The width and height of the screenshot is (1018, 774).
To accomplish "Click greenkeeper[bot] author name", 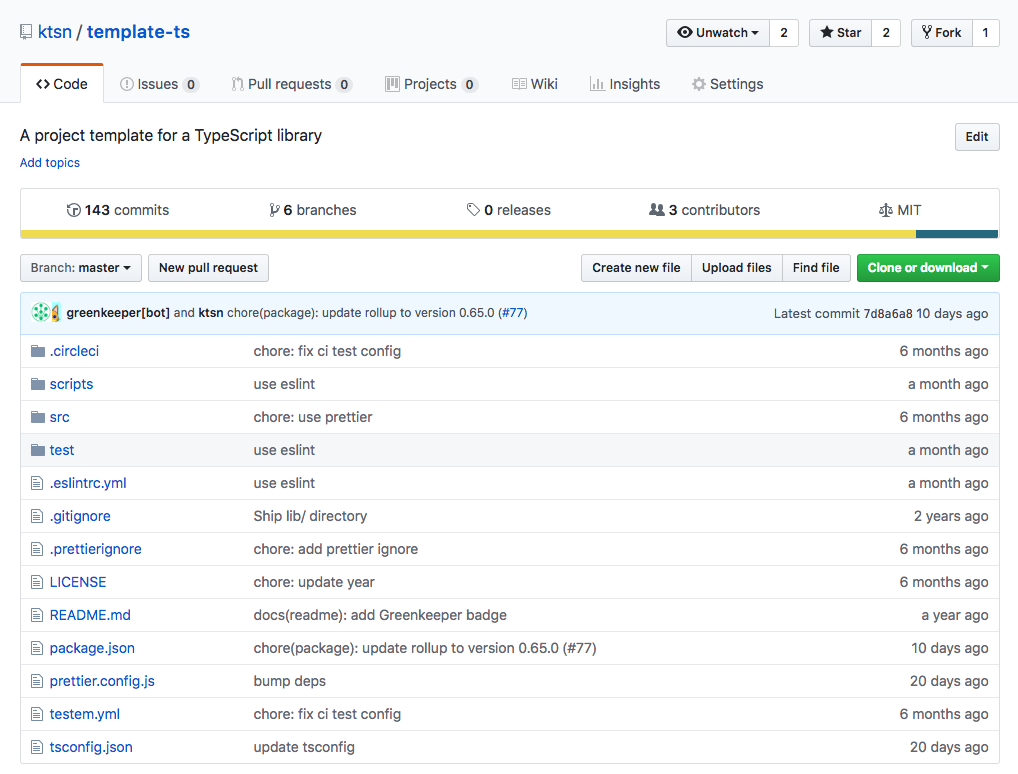I will (x=118, y=313).
